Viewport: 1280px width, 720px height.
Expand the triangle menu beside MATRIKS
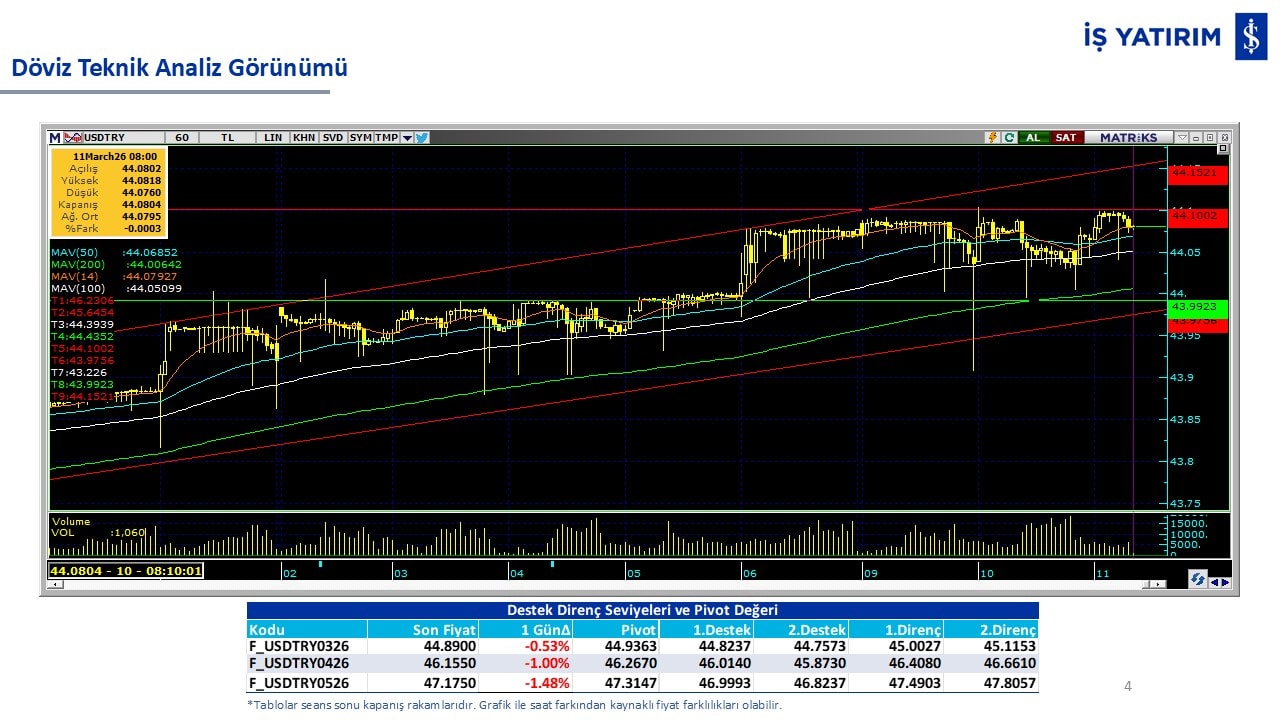click(x=1183, y=138)
